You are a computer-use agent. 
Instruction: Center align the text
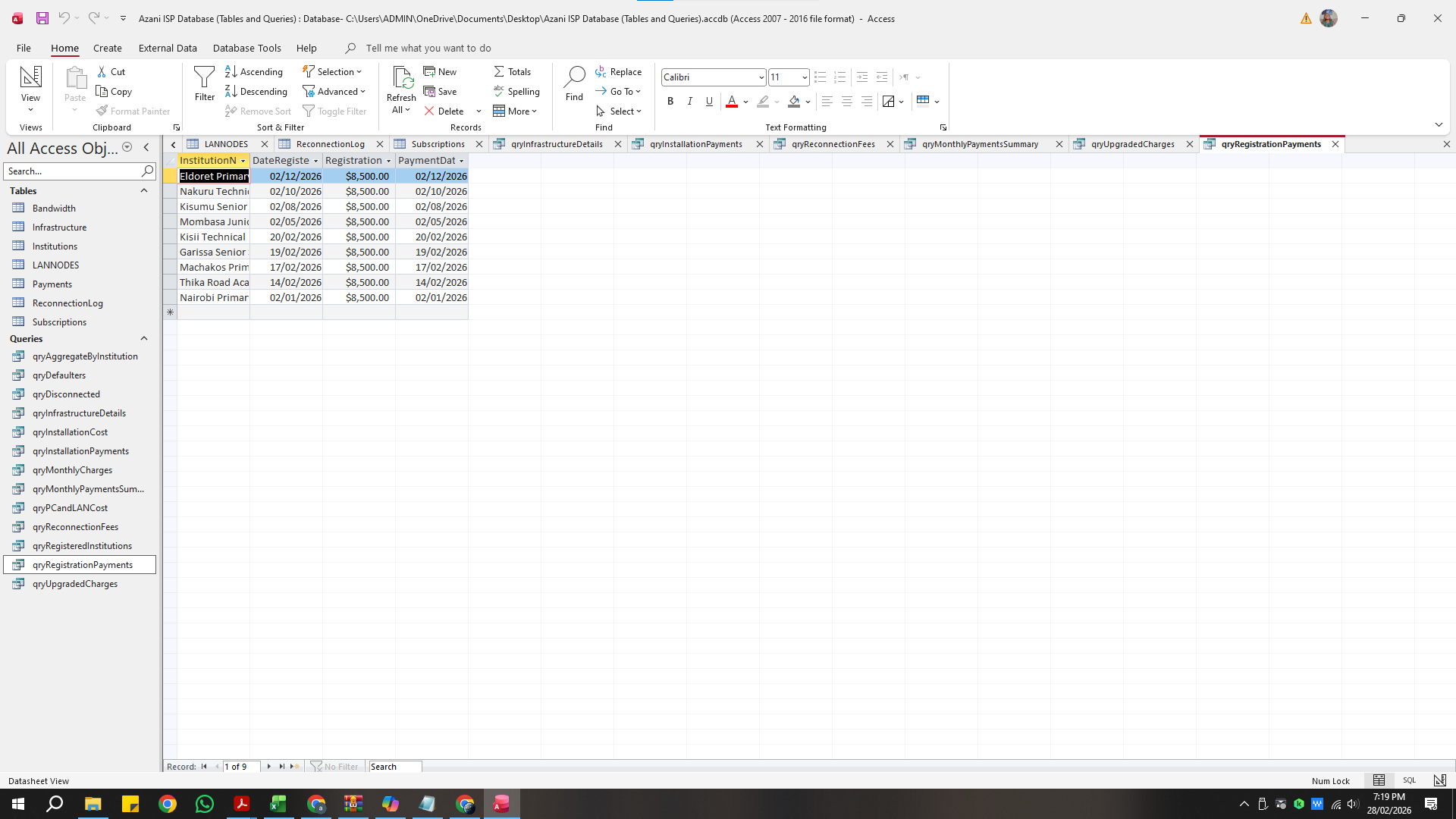tap(847, 101)
